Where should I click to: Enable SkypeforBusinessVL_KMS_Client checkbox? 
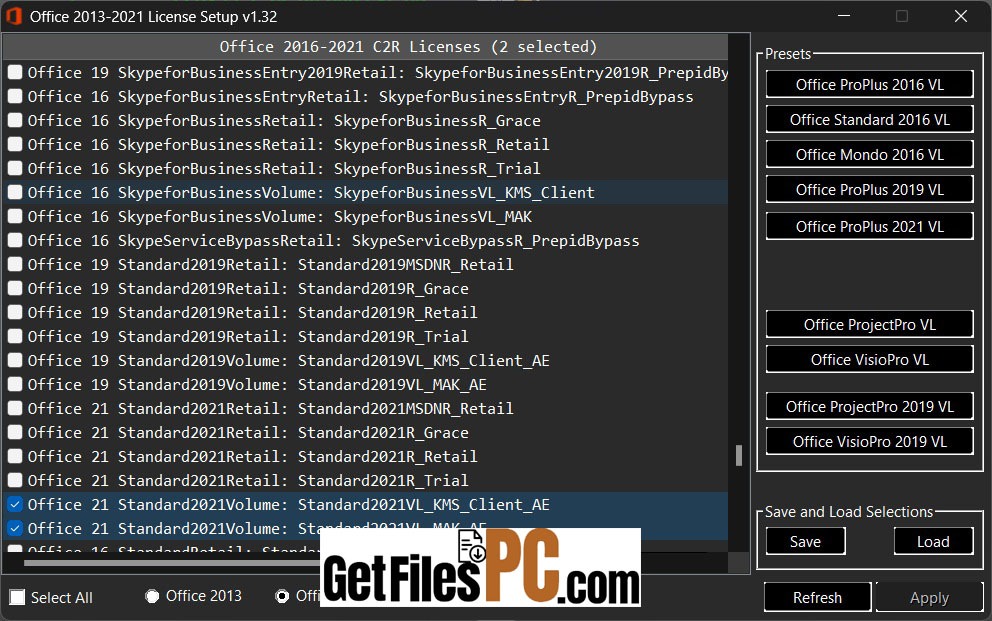click(15, 192)
